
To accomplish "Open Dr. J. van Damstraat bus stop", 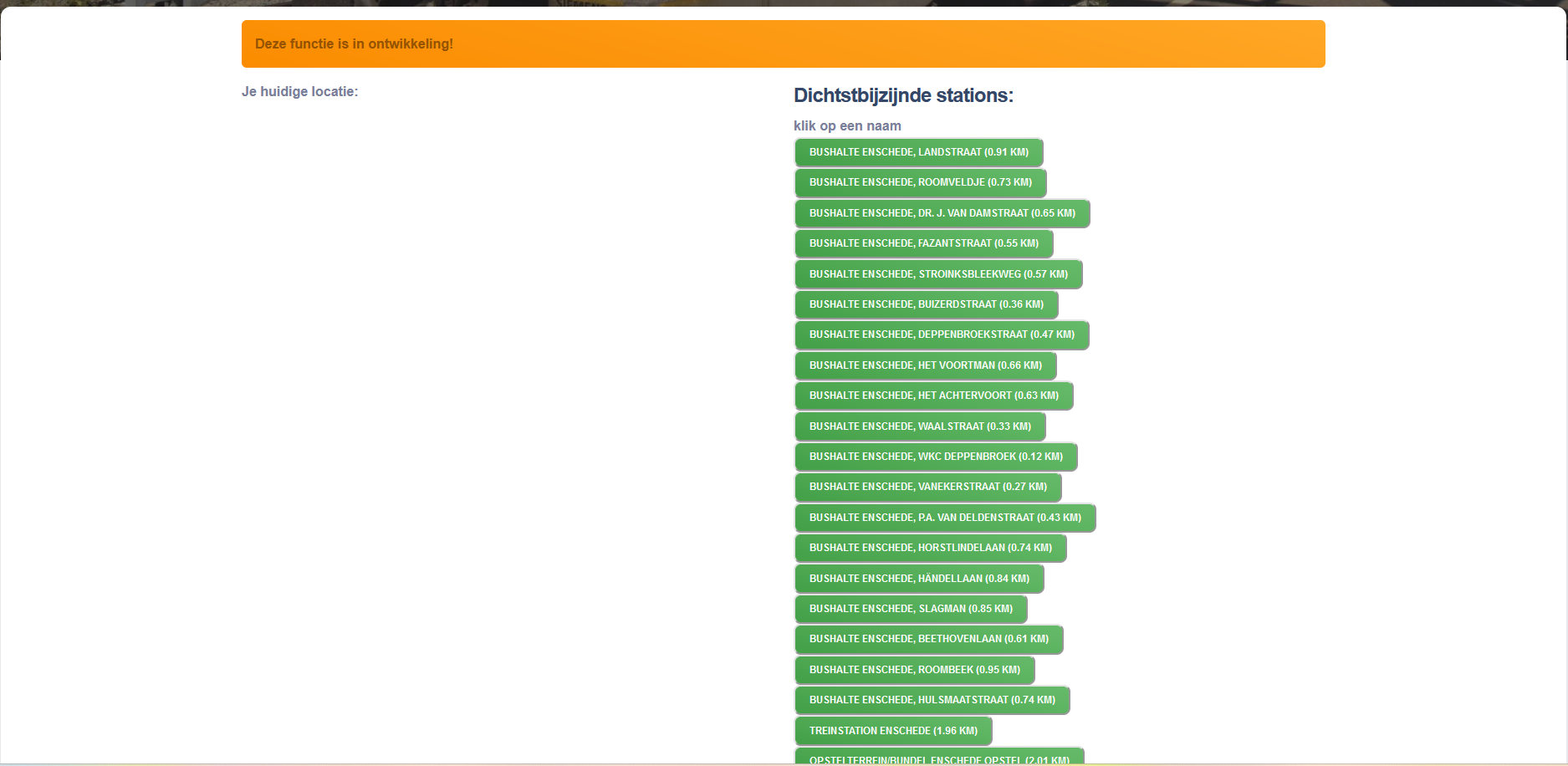I will [x=942, y=213].
